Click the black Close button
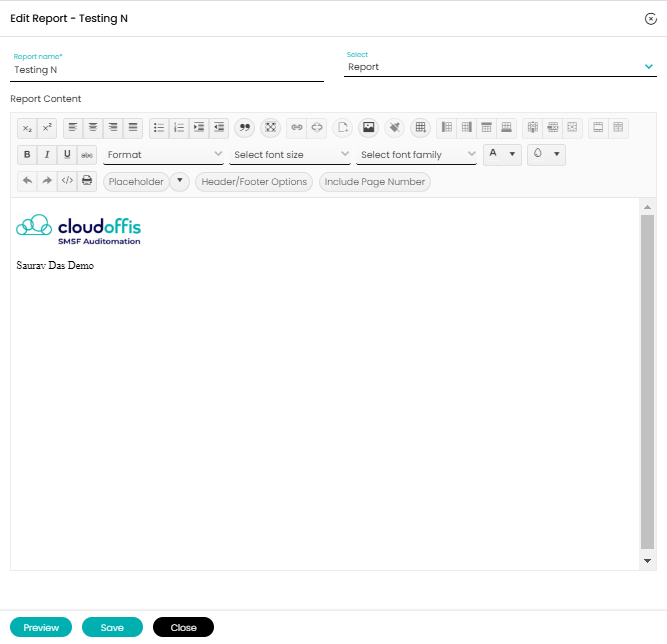This screenshot has width=667, height=644. click(183, 627)
